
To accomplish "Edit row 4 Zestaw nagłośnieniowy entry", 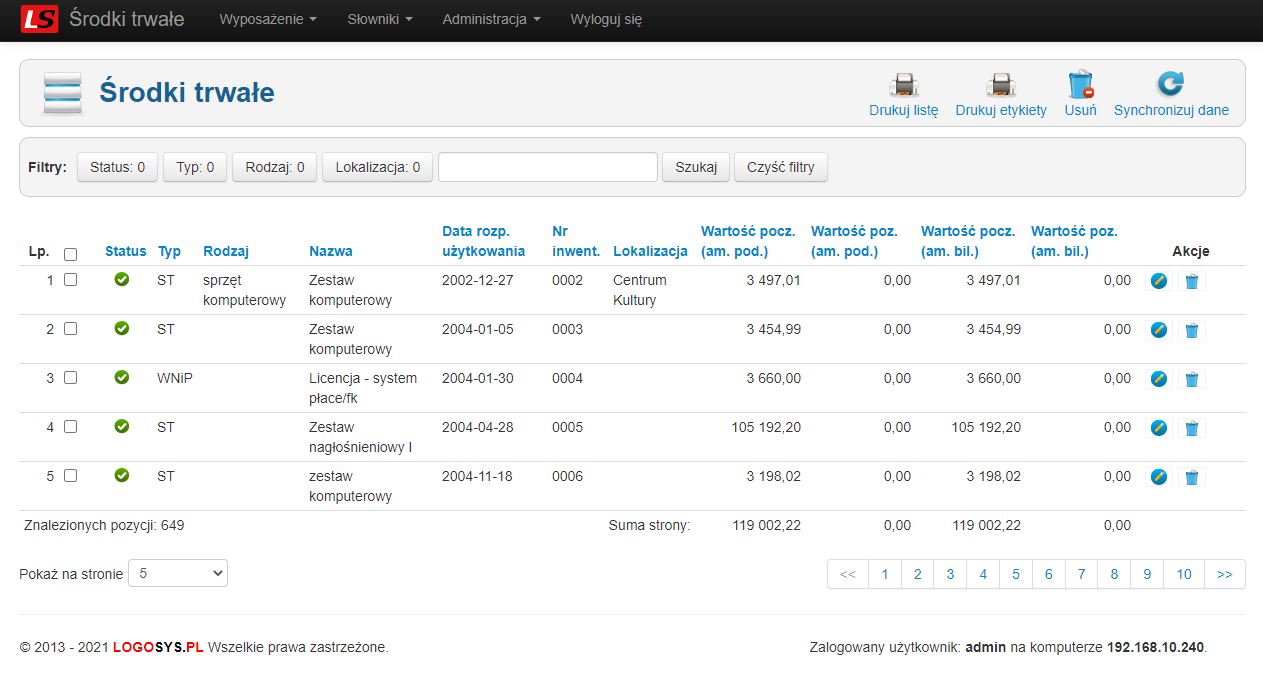I will pyautogui.click(x=1158, y=428).
